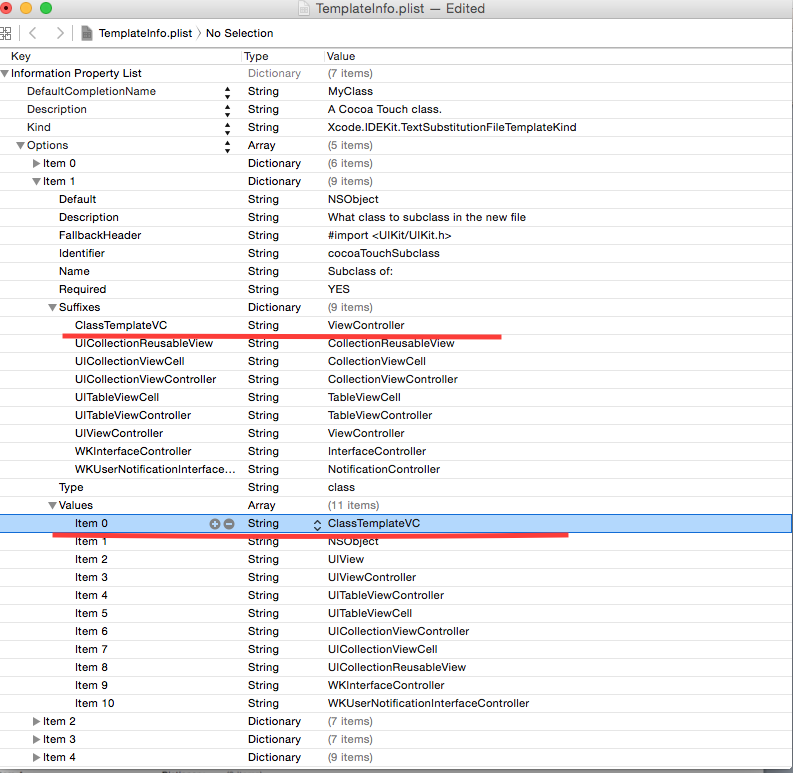This screenshot has height=773, width=793.
Task: Remove the selected row with the minus button
Action: click(x=229, y=524)
